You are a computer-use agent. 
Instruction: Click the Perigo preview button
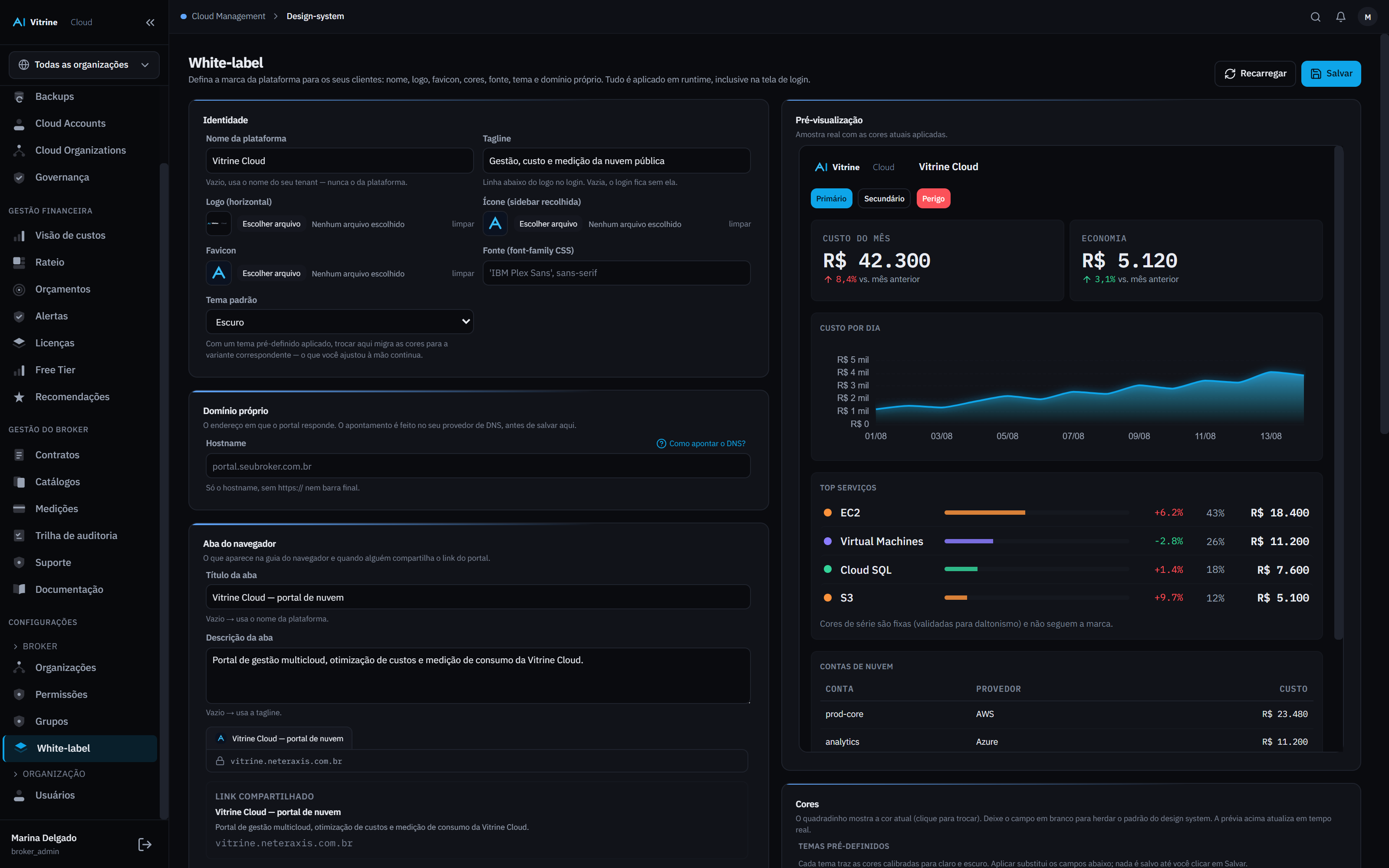933,199
